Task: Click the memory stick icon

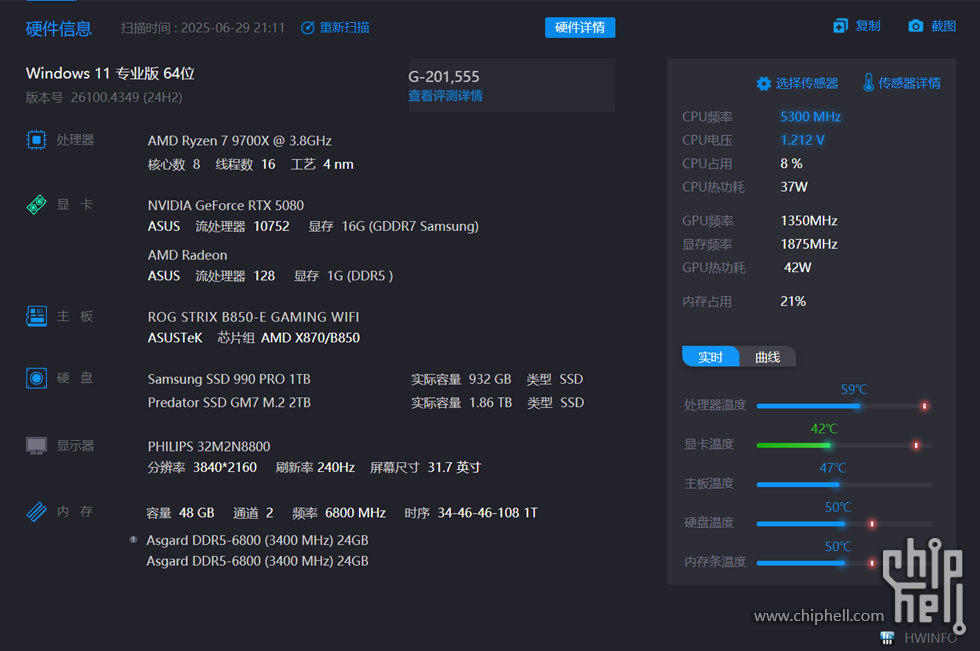Action: (36, 512)
